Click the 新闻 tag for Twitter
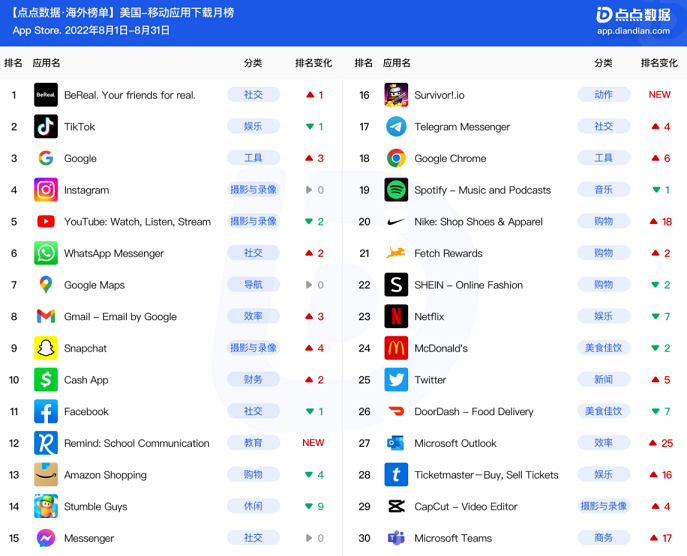Screen dimensions: 687x556 (x=604, y=380)
